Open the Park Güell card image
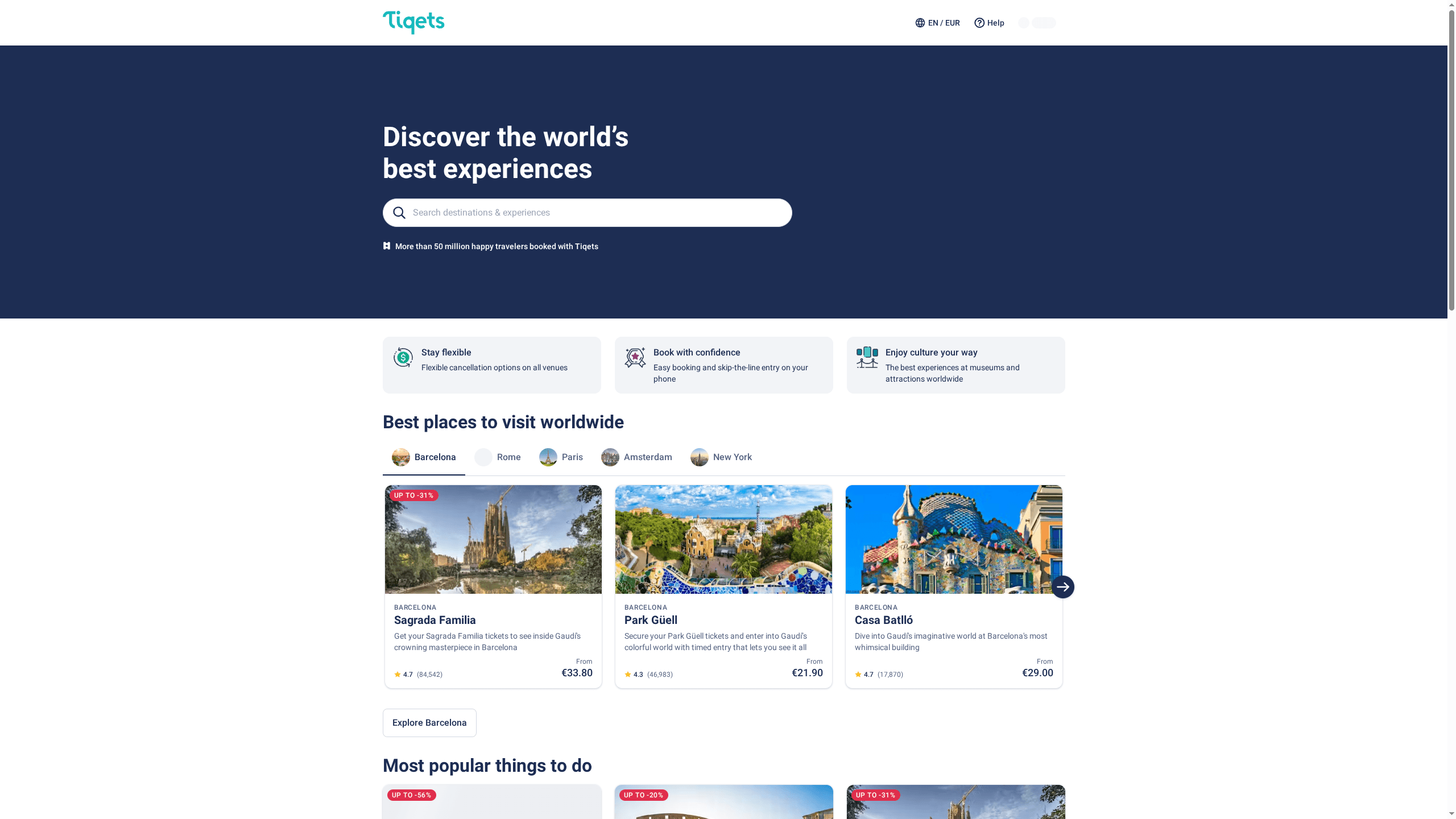 pos(723,539)
